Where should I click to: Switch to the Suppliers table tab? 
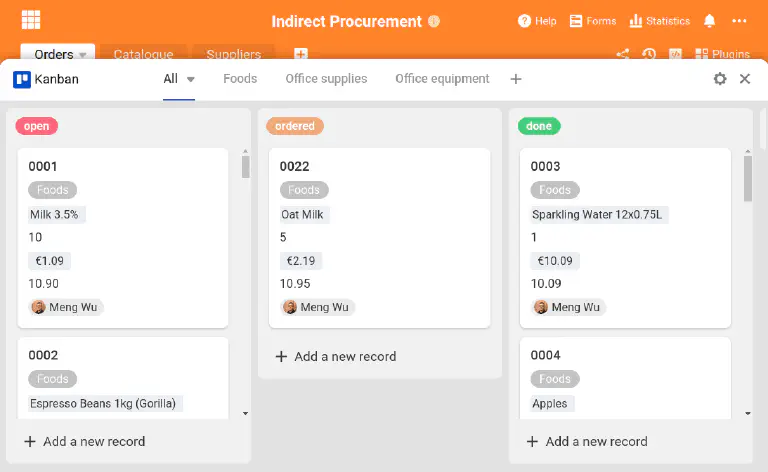tap(234, 53)
